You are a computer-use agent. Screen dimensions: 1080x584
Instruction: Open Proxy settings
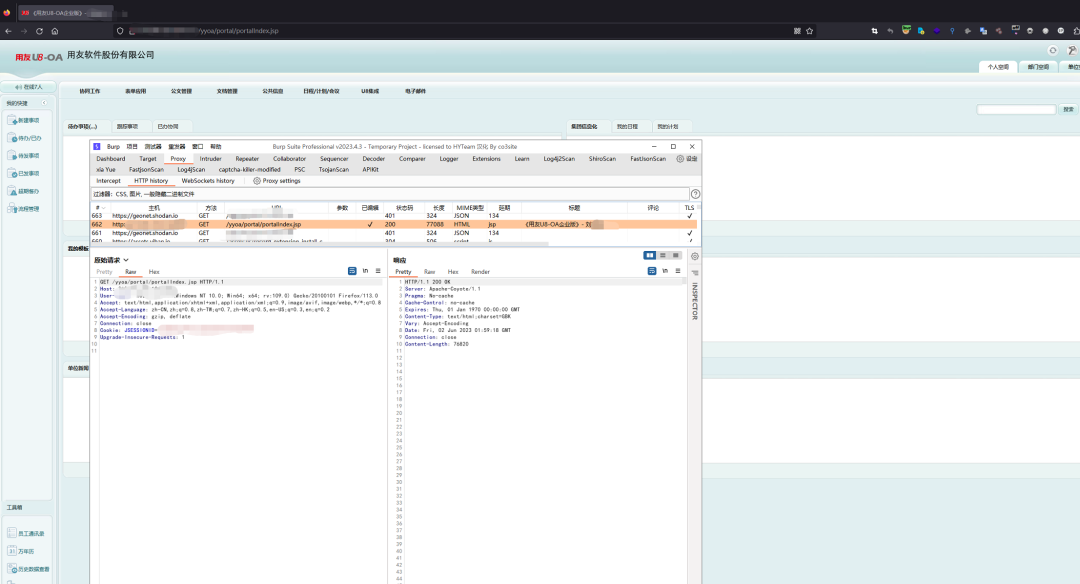(x=277, y=181)
